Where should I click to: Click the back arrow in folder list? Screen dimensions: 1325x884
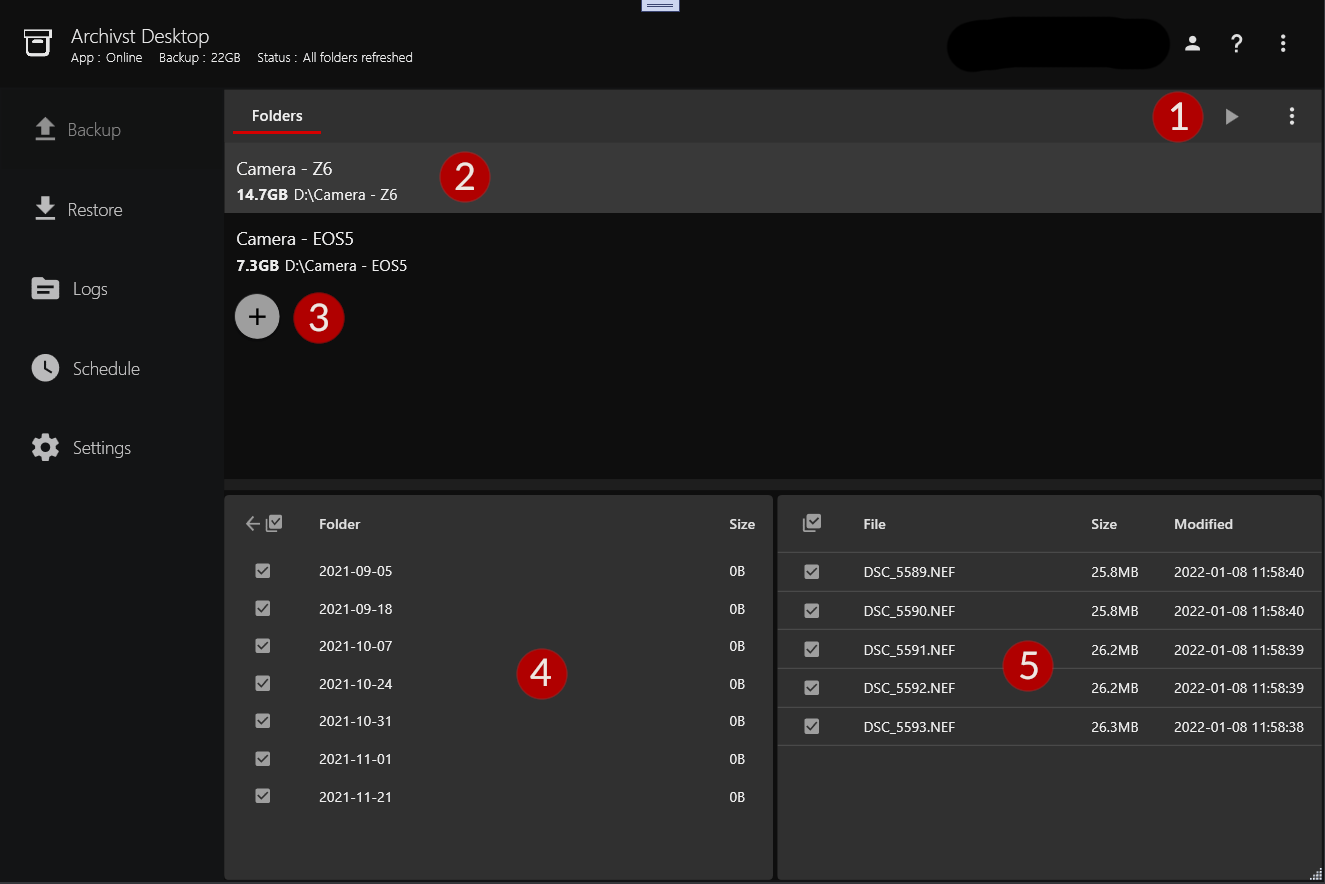(253, 524)
